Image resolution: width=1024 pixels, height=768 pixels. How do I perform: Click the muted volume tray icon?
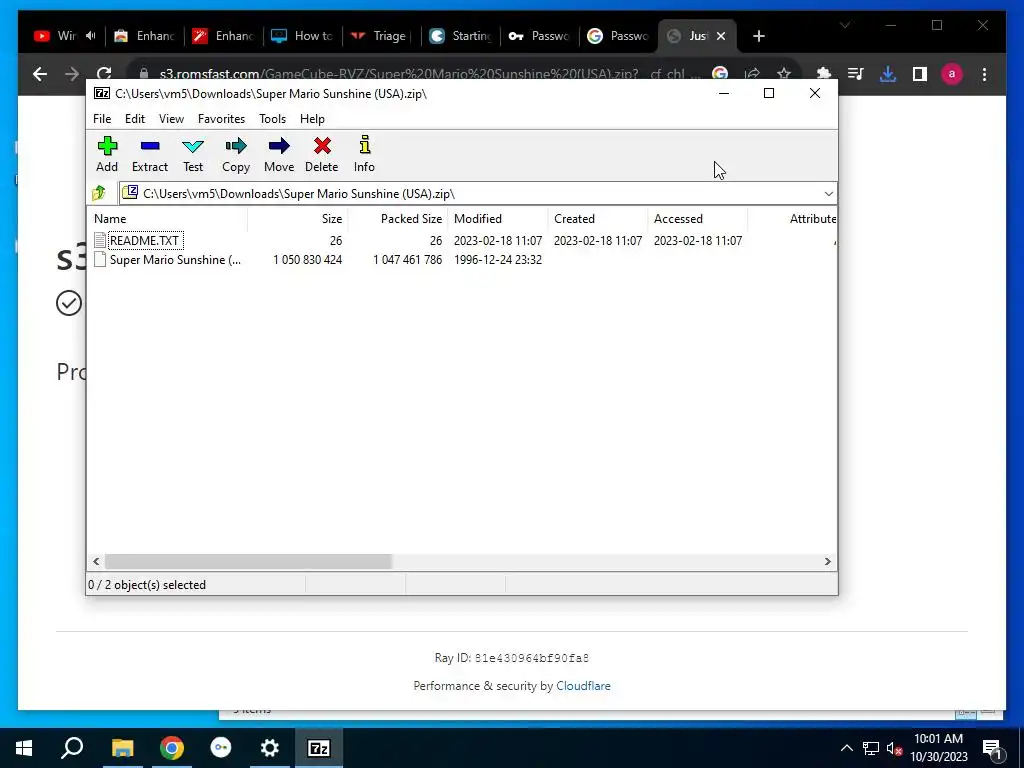894,748
